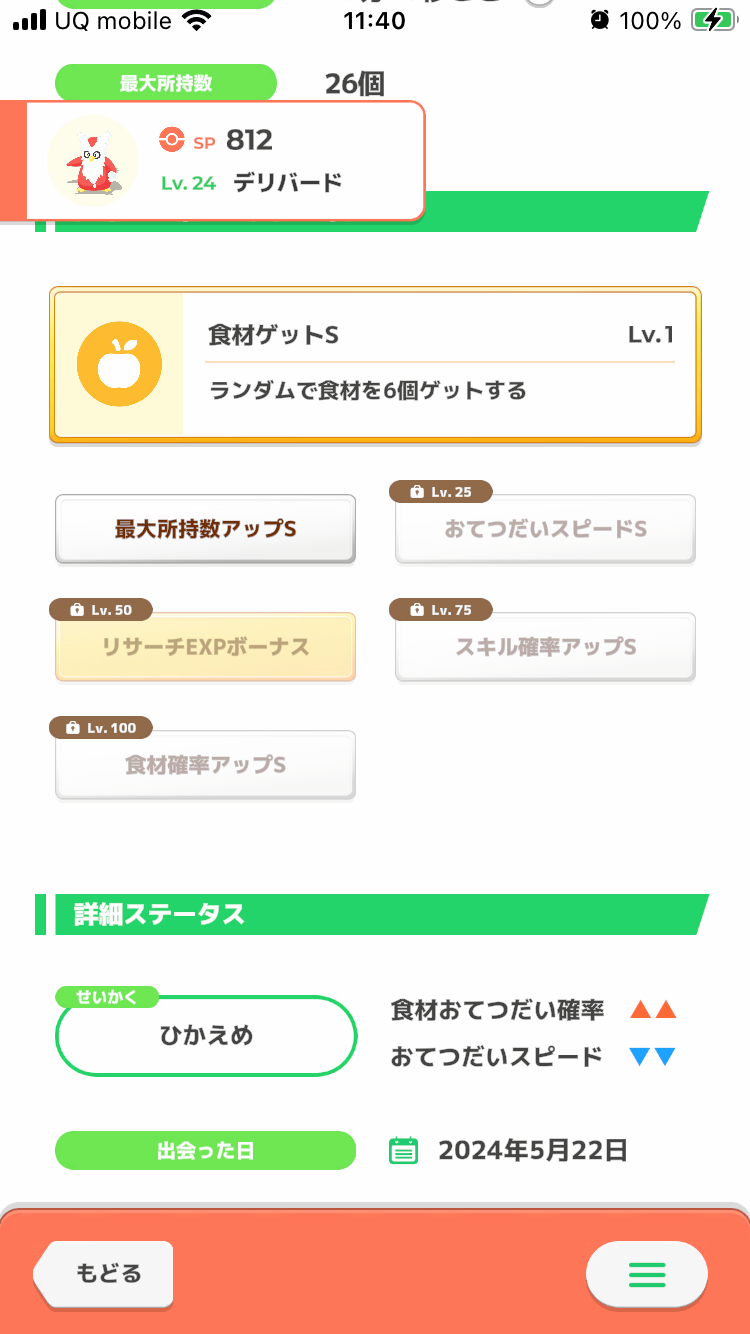The image size is (750, 1334).
Task: Select the locked リサーチEXPボーナス sub skill
Action: (205, 647)
